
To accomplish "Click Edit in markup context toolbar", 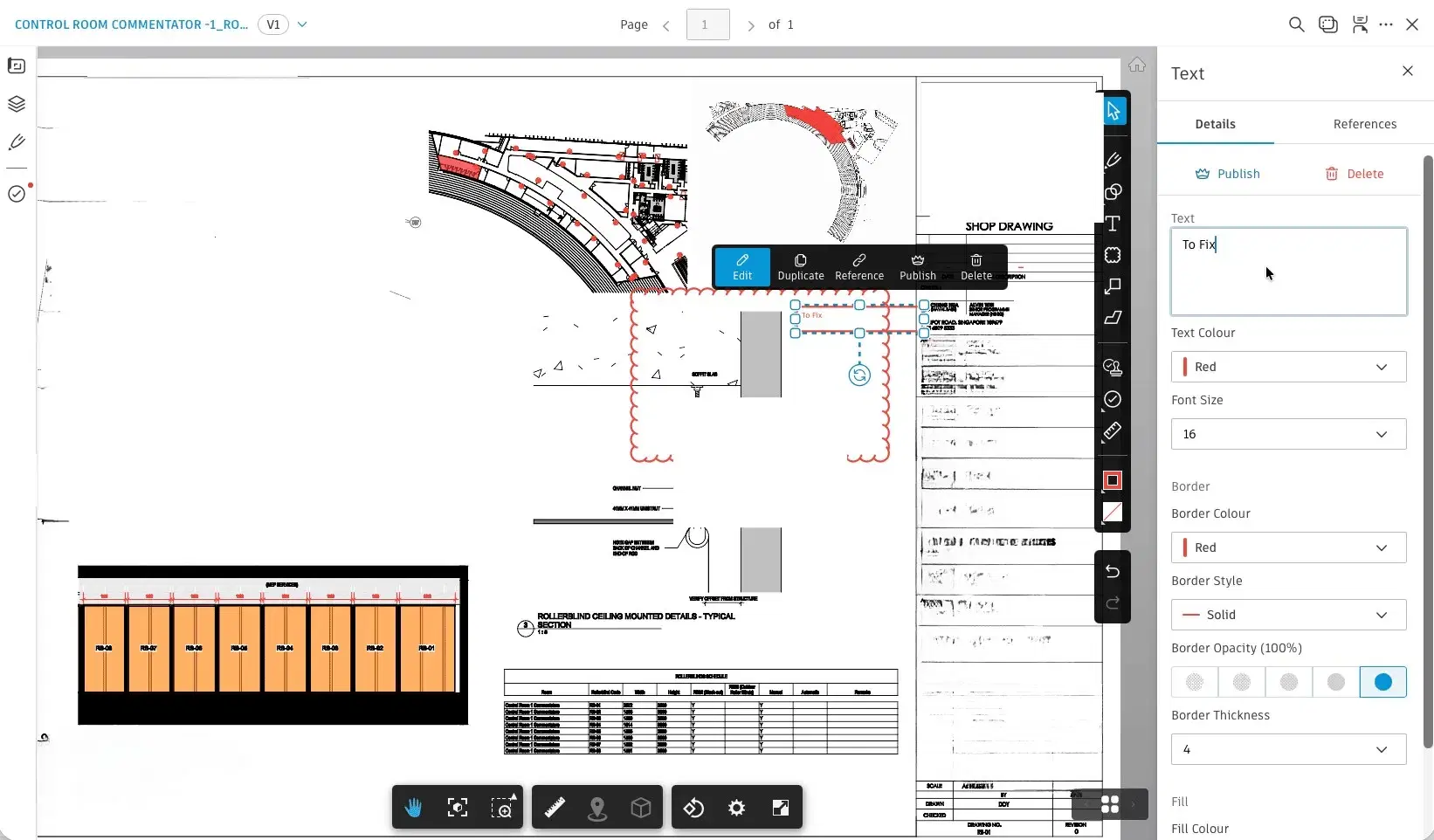I will (742, 267).
